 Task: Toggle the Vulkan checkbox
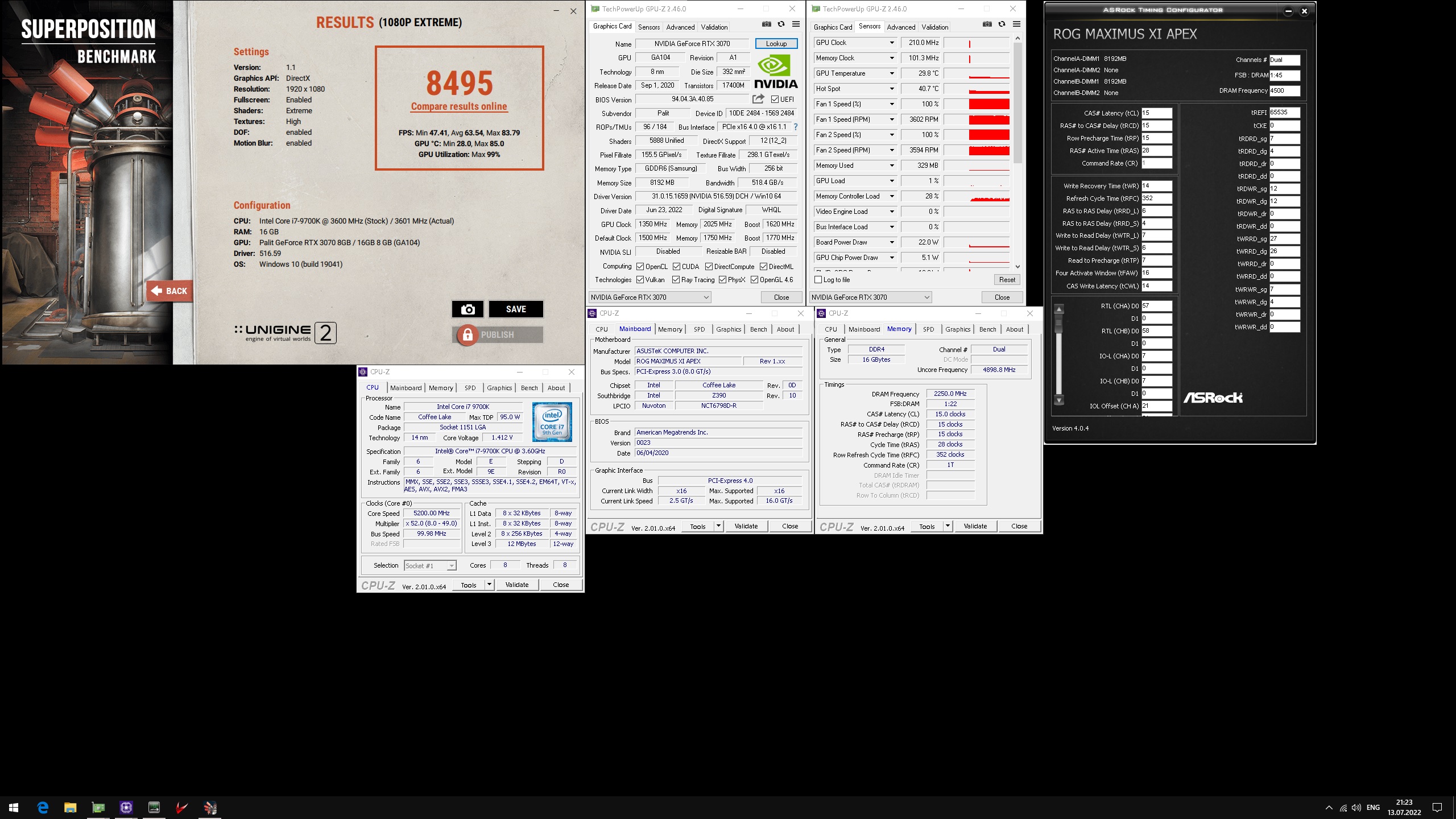(640, 280)
